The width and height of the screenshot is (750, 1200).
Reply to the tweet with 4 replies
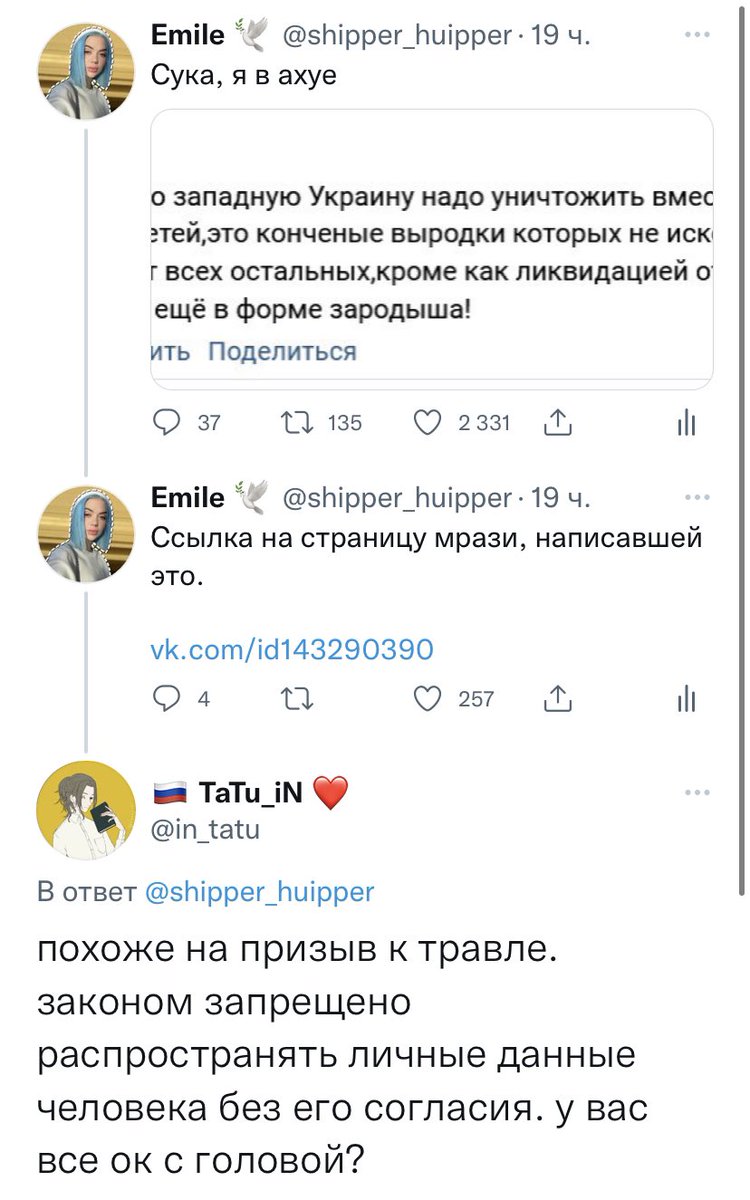tap(167, 699)
